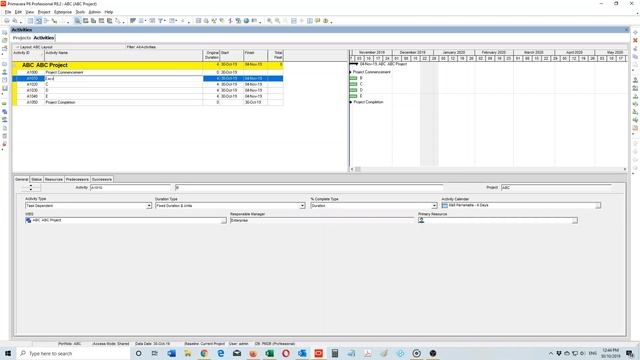Screen dimensions: 640x360
Task: Open the Help menu
Action: [x=109, y=12]
